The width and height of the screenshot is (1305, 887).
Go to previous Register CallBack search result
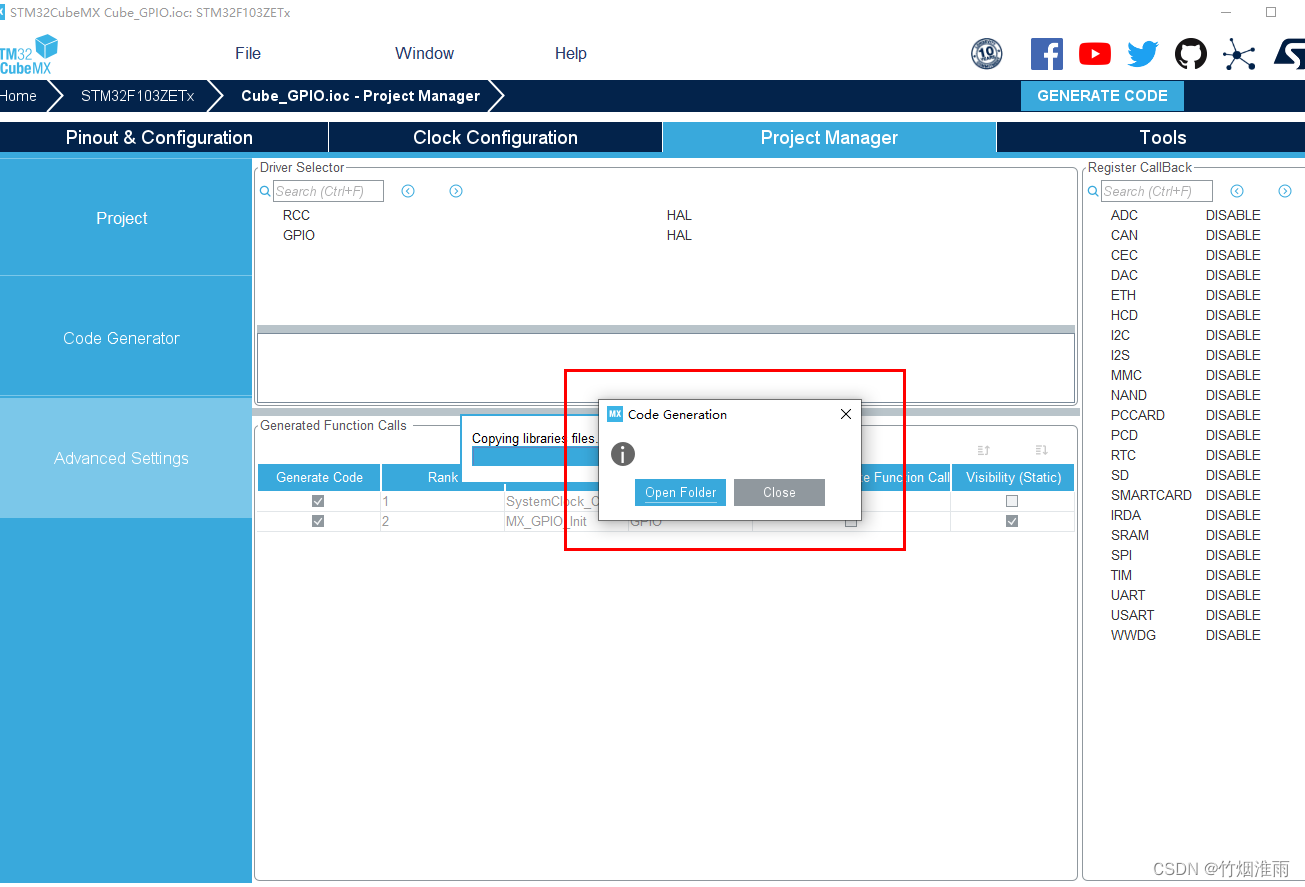pyautogui.click(x=1237, y=191)
